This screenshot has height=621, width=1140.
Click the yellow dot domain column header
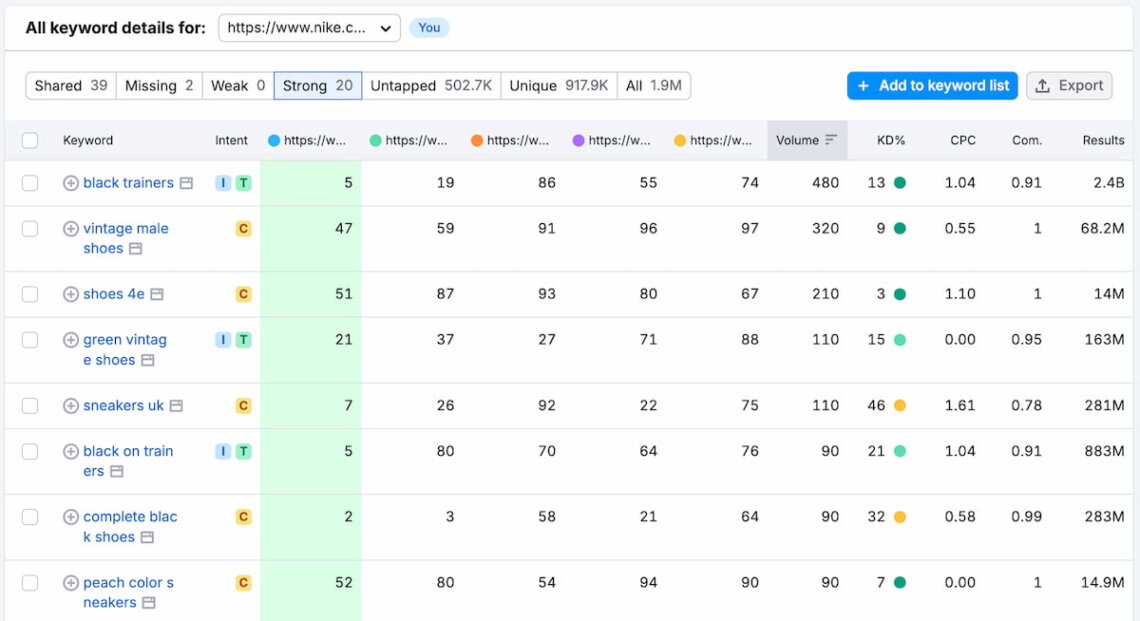[x=712, y=140]
